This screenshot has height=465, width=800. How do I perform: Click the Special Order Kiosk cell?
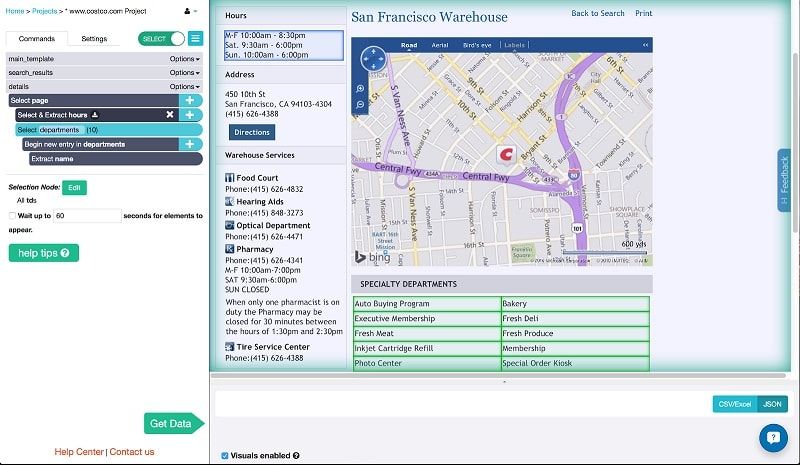click(x=576, y=363)
